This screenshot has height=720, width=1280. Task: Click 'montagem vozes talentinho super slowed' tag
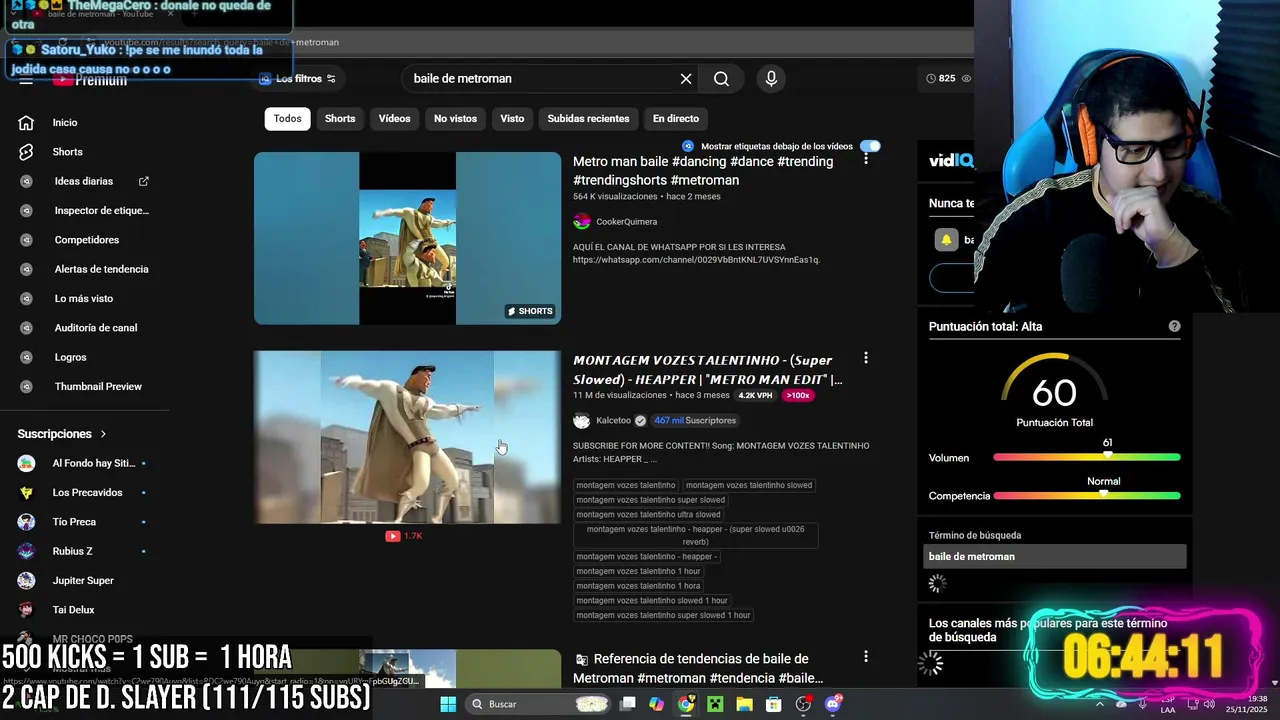[x=651, y=500]
